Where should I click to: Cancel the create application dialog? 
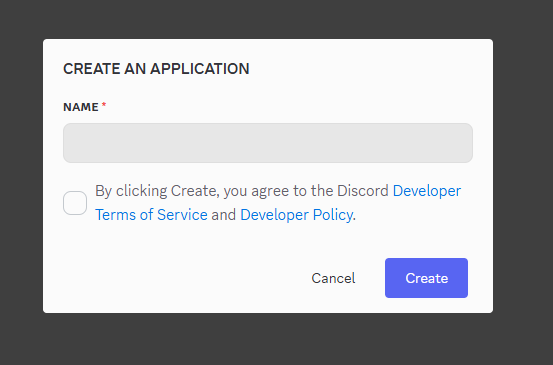[x=333, y=278]
